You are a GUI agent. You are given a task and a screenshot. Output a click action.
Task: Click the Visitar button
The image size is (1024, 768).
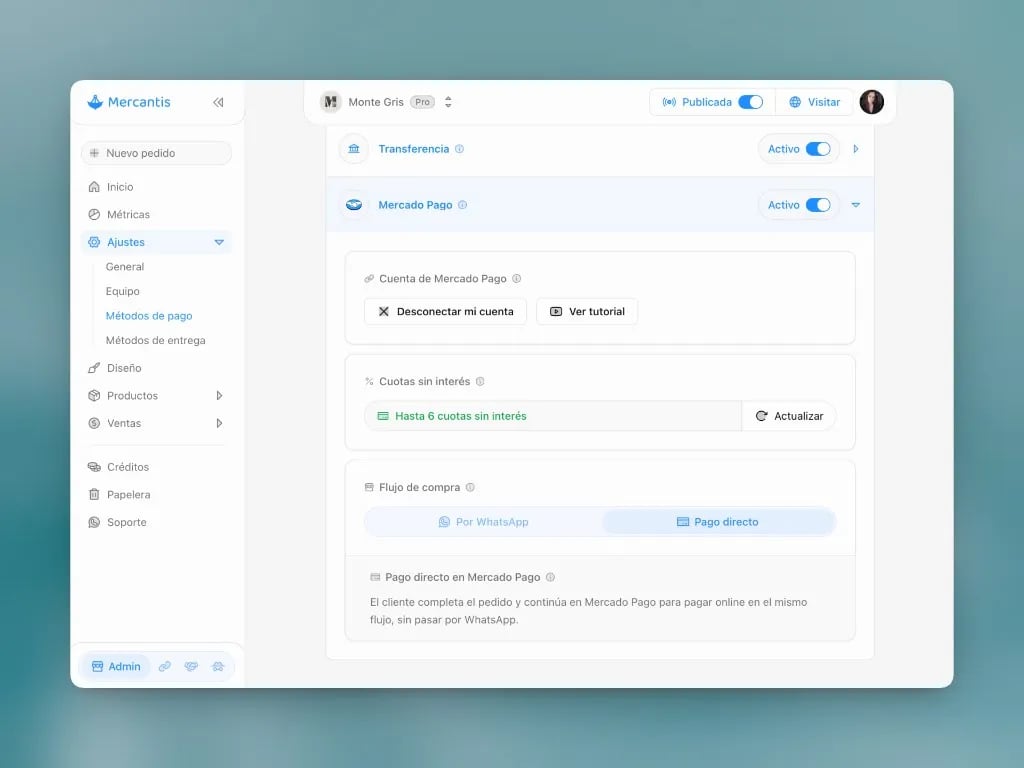814,102
